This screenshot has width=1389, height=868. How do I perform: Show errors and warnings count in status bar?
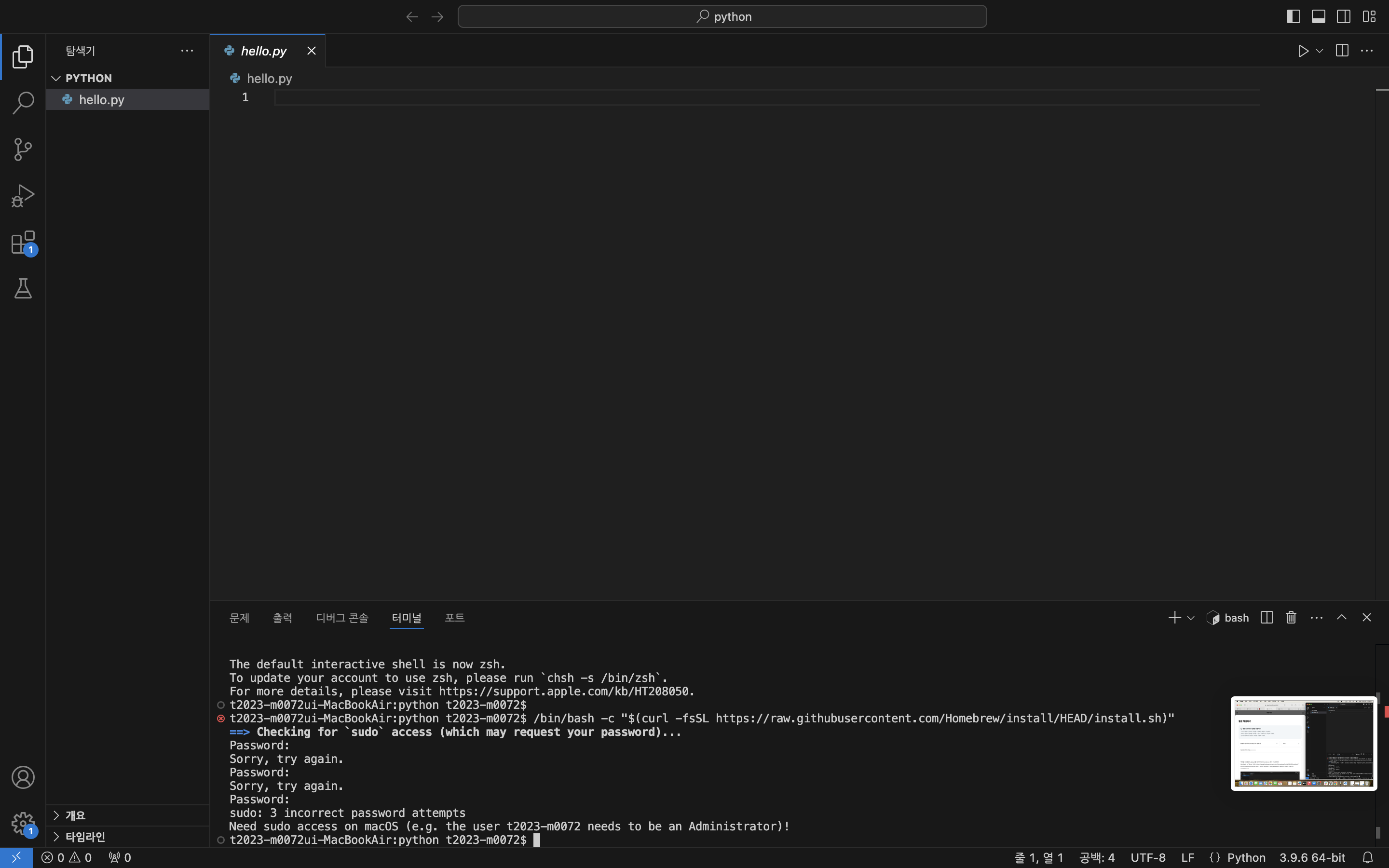[x=67, y=858]
